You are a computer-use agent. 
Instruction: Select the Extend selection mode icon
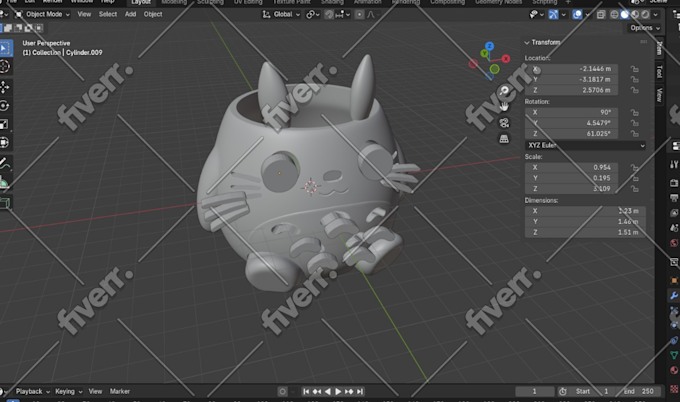click(x=8, y=28)
